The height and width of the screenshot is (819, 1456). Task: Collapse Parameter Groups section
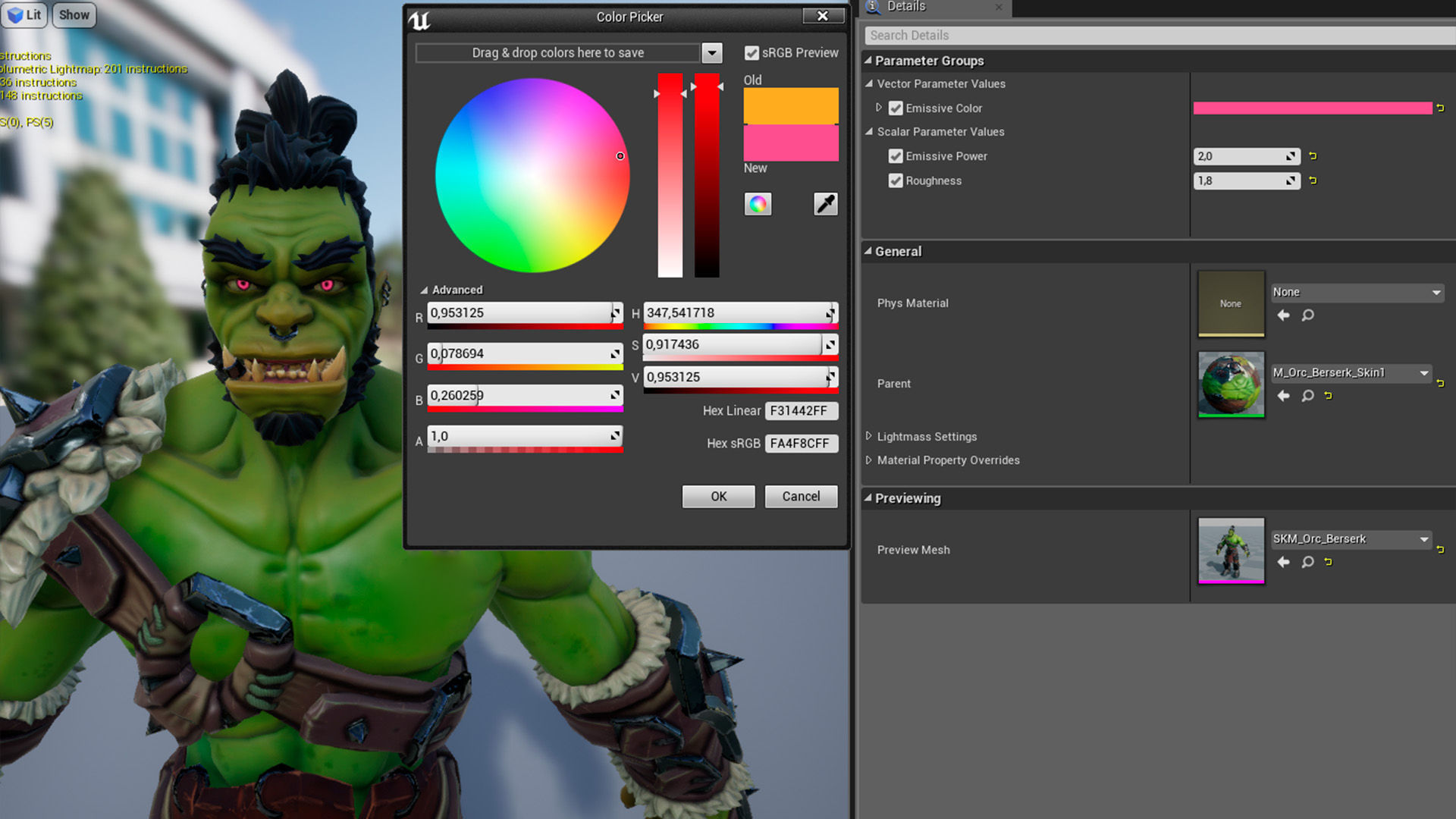(x=868, y=60)
